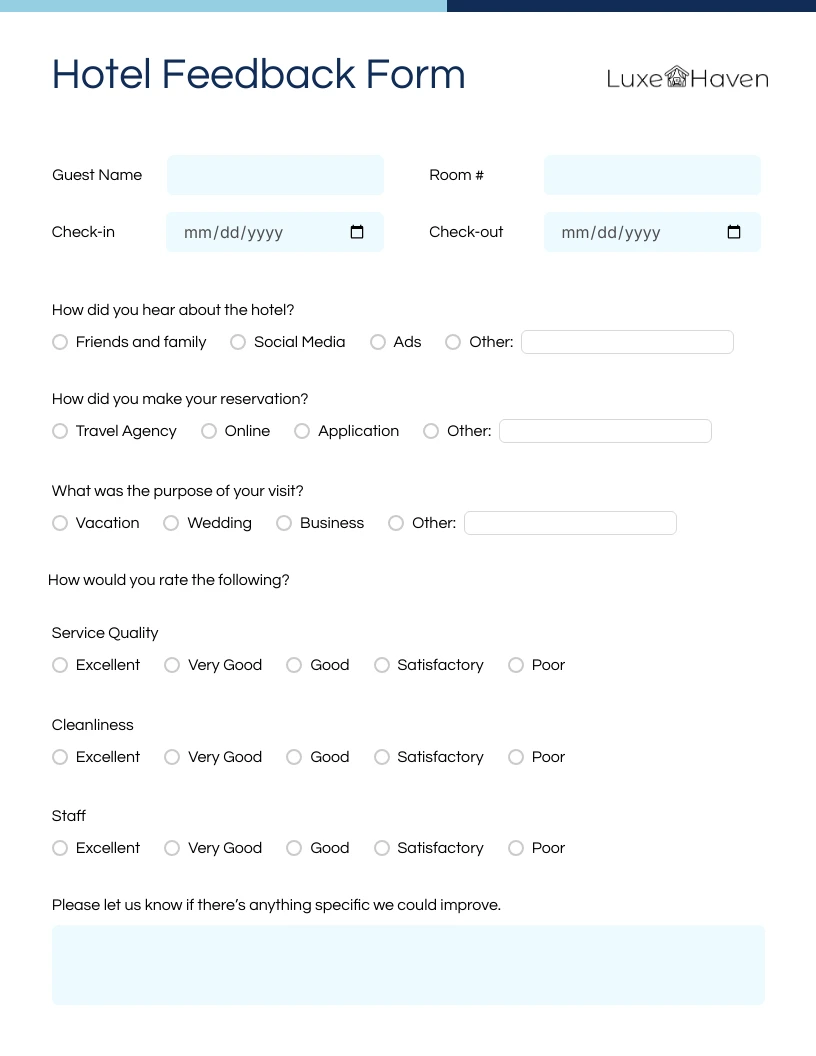Click the improvement suggestions text area
The height and width of the screenshot is (1056, 816).
click(x=408, y=964)
